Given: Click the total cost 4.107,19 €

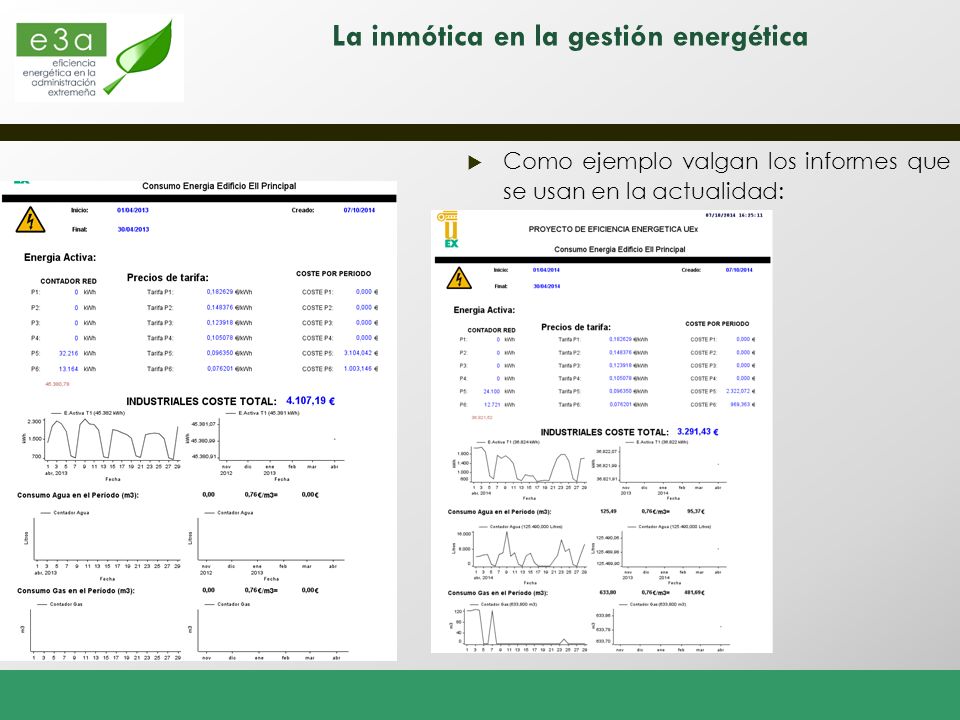Looking at the screenshot, I should click(310, 401).
